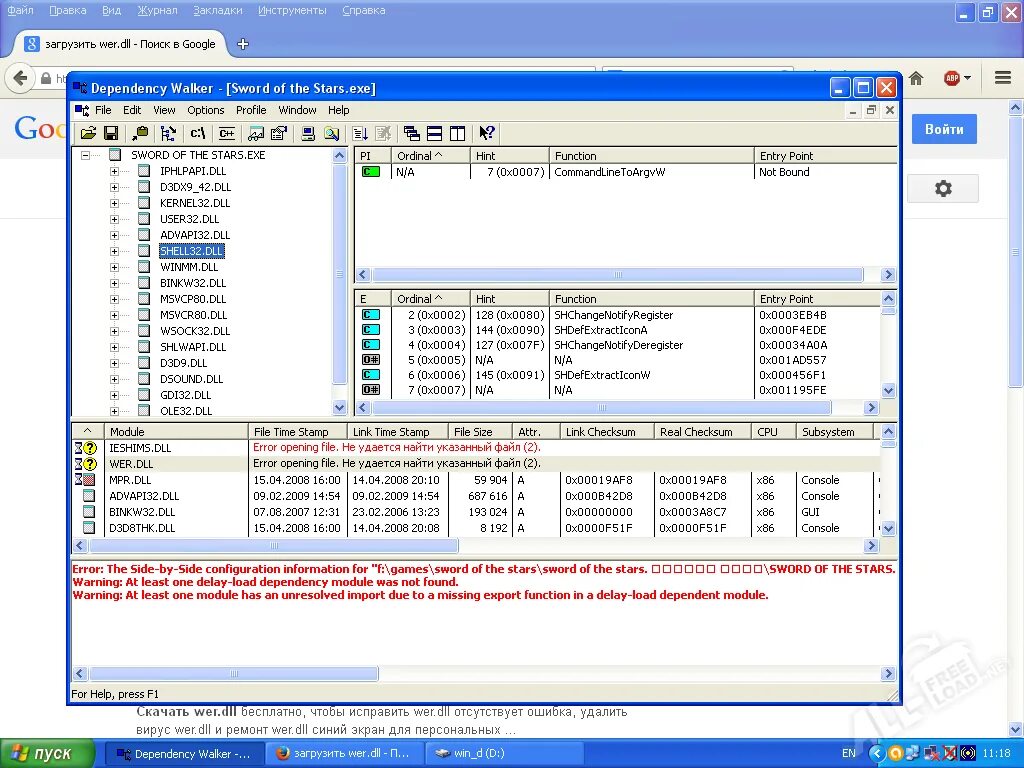
Task: Open module Properties toolbar icon
Action: (x=279, y=134)
